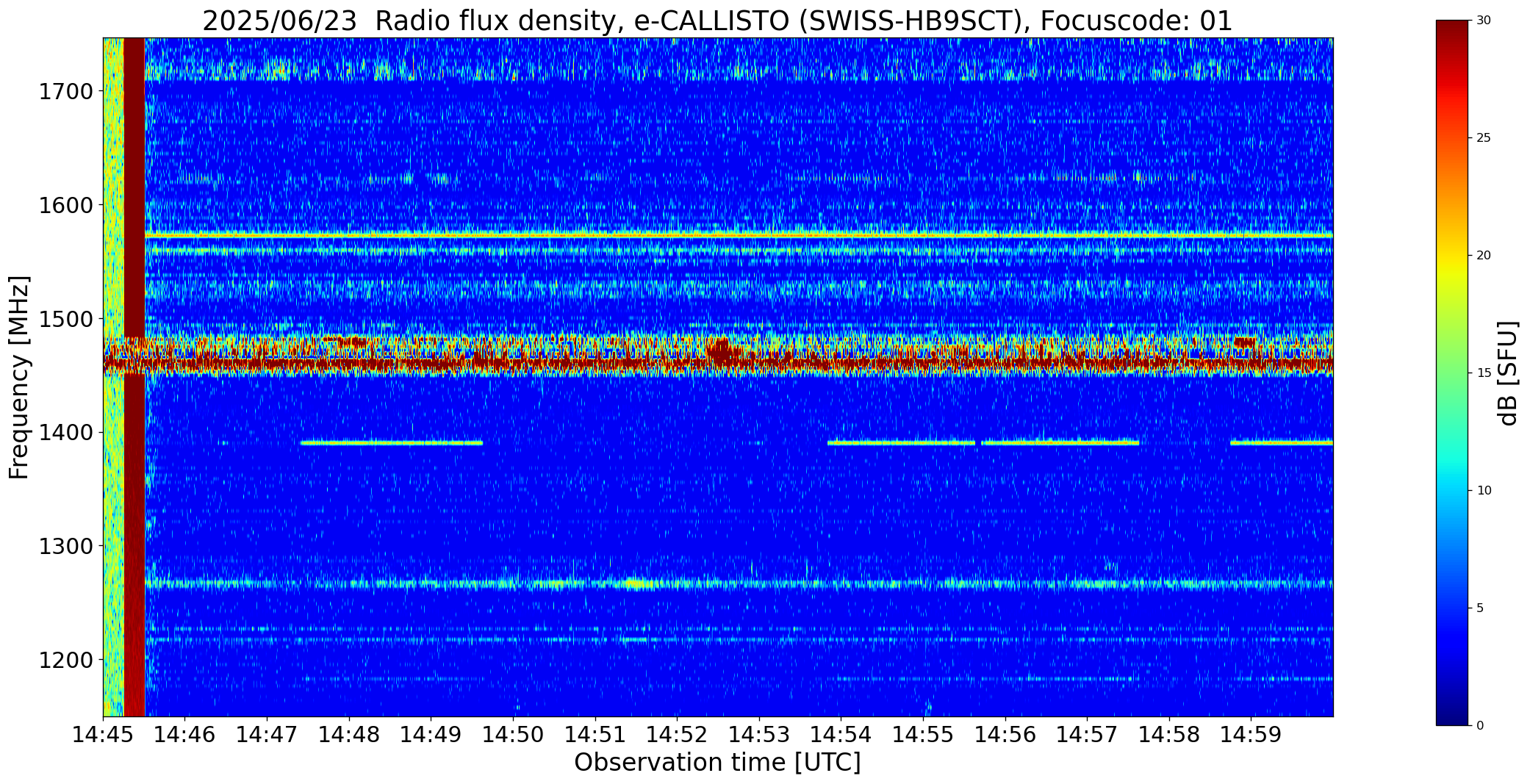
Task: Click the 'Frequency [MHz]' axis label
Action: [x=19, y=377]
